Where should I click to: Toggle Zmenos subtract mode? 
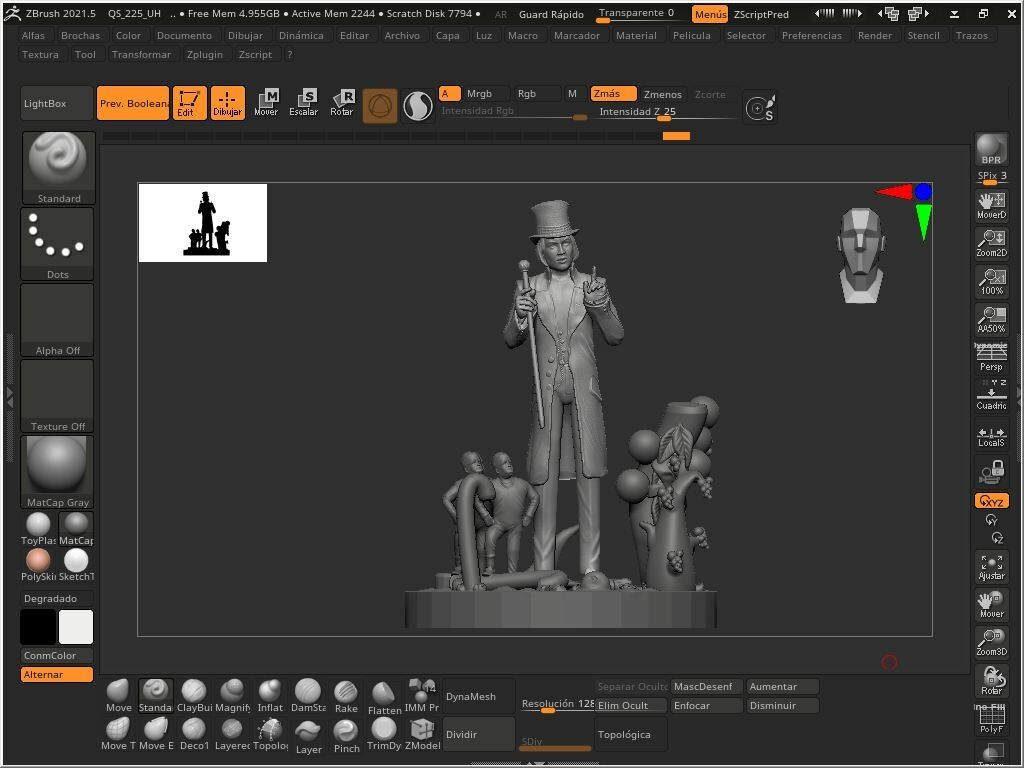pyautogui.click(x=662, y=94)
